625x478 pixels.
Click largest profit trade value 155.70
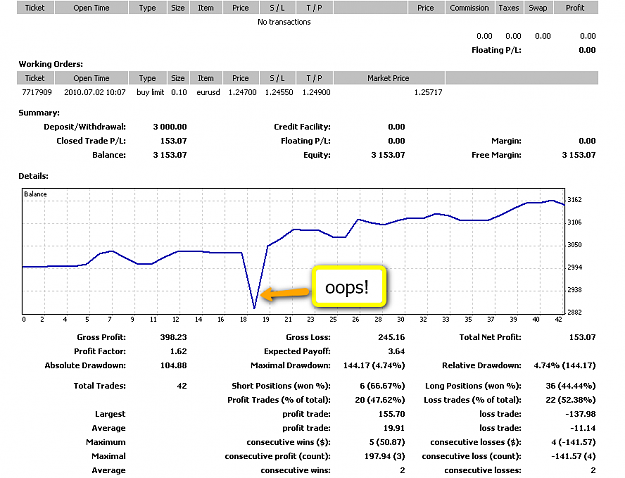(x=391, y=414)
